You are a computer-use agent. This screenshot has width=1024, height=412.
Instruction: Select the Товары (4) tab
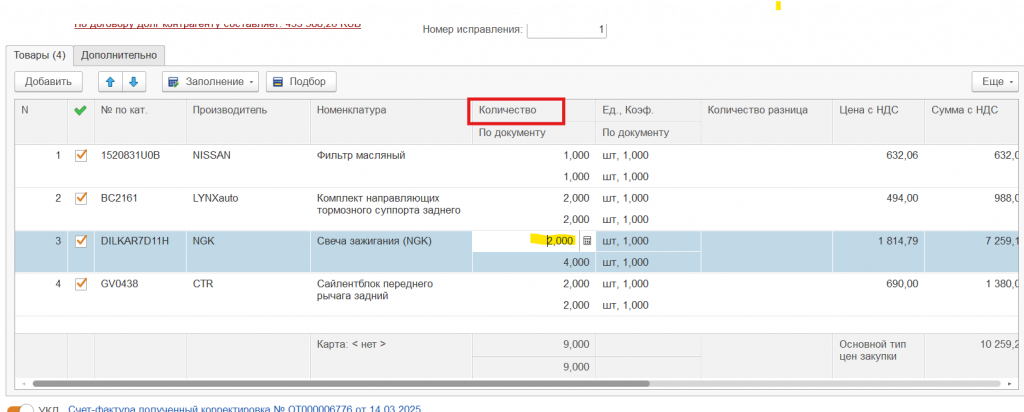[x=39, y=55]
